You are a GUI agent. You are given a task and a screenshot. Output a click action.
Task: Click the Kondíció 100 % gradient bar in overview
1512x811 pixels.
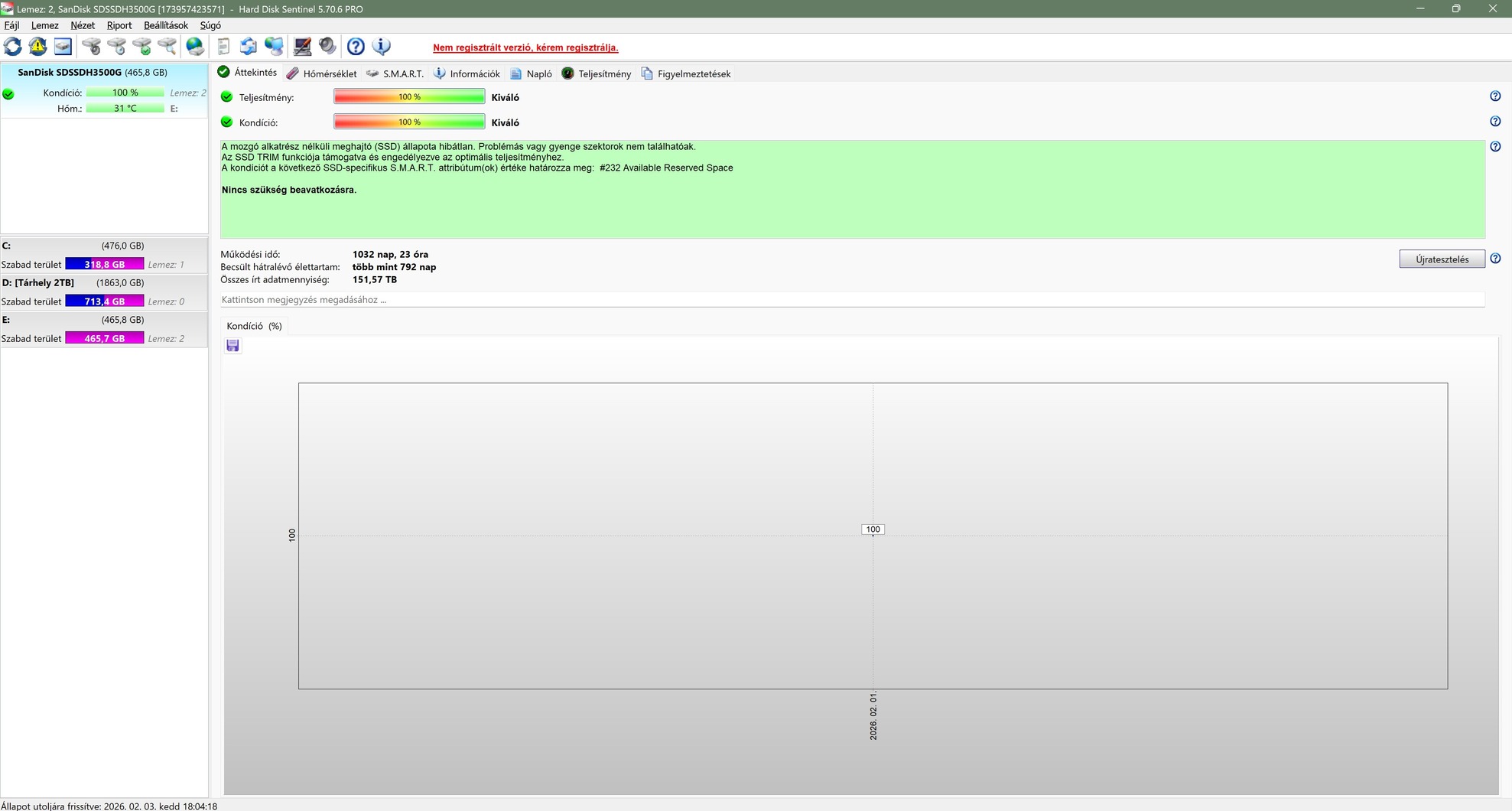point(409,122)
